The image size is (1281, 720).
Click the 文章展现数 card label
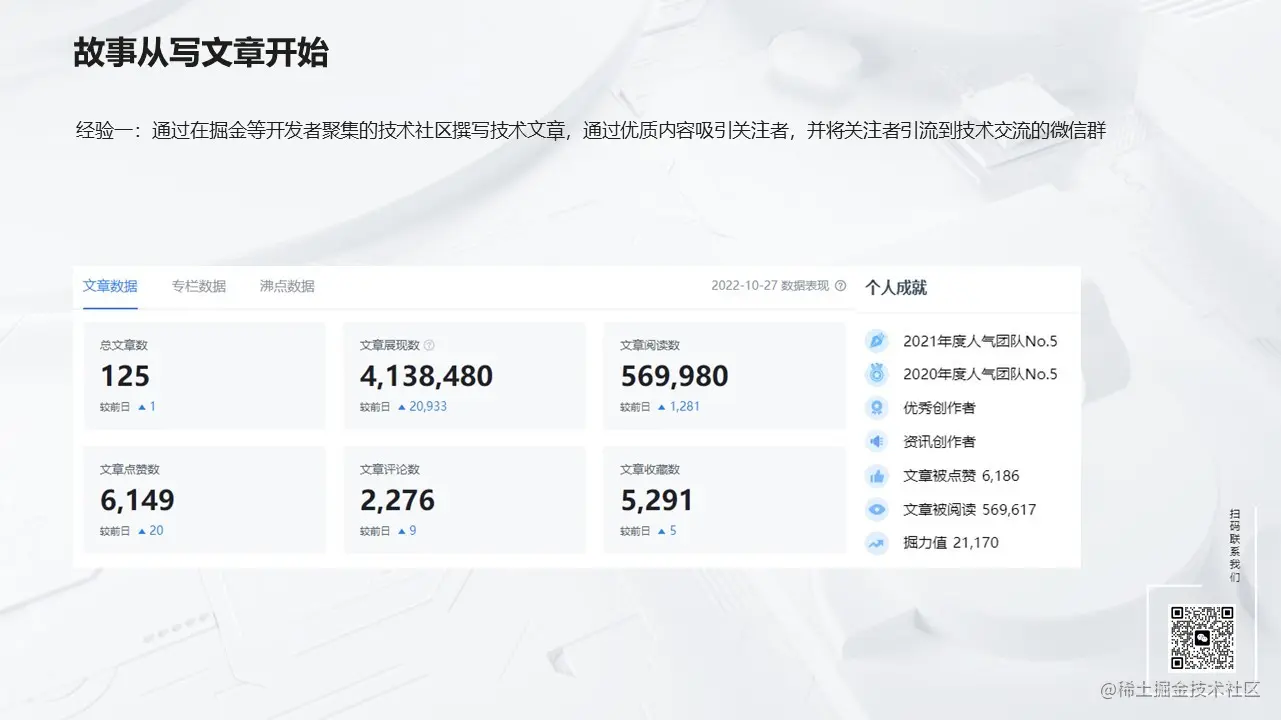pyautogui.click(x=390, y=345)
